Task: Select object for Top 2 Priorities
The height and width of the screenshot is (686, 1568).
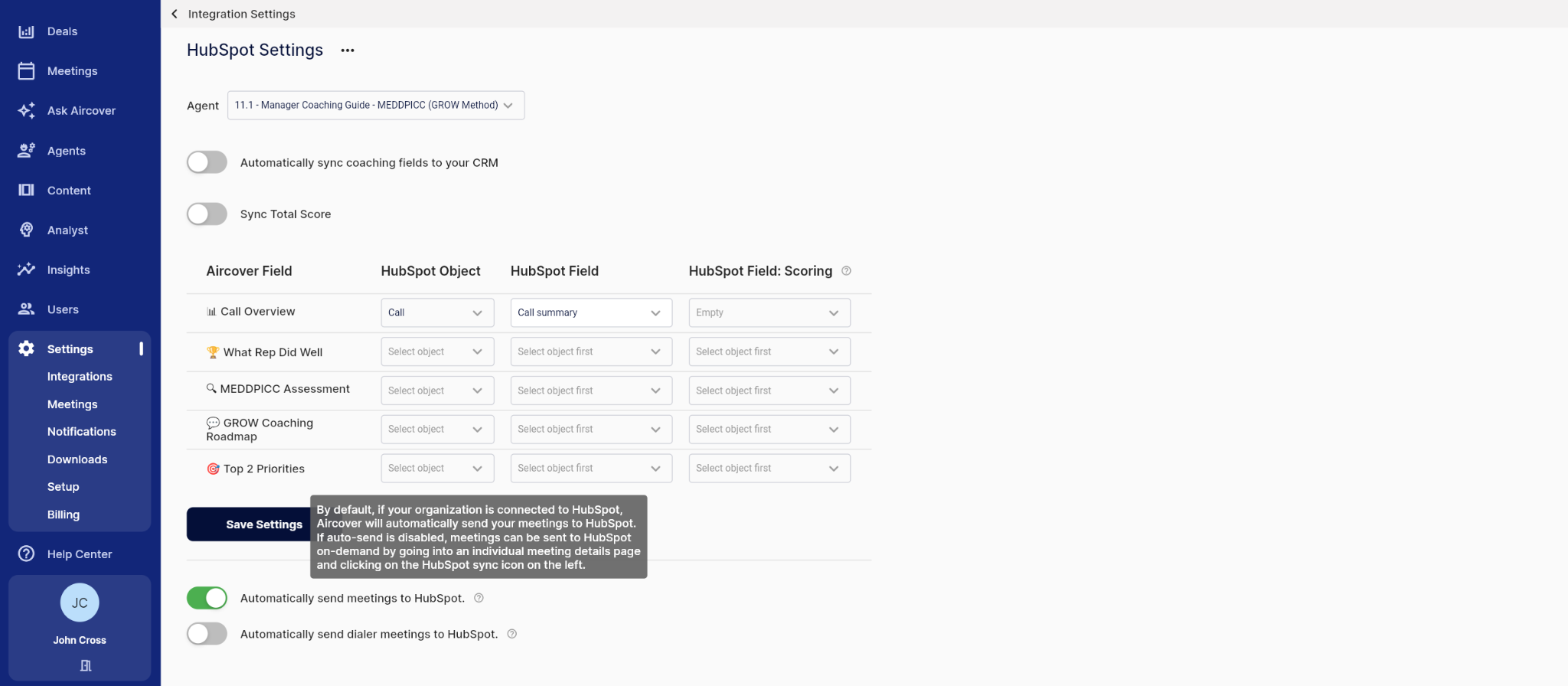Action: [437, 468]
